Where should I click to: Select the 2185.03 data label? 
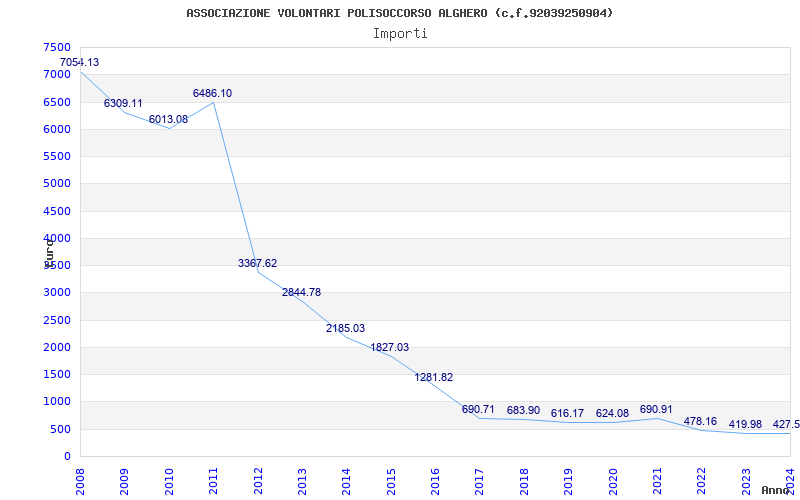click(345, 328)
